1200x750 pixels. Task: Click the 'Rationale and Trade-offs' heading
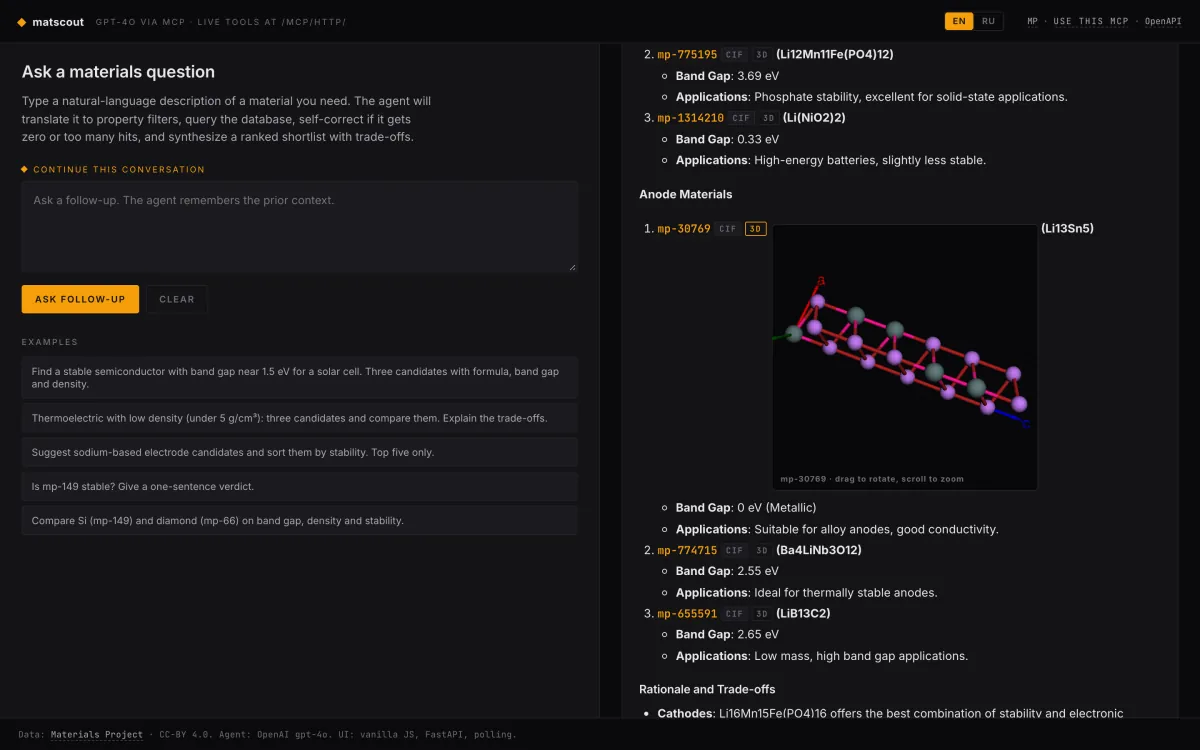click(707, 689)
